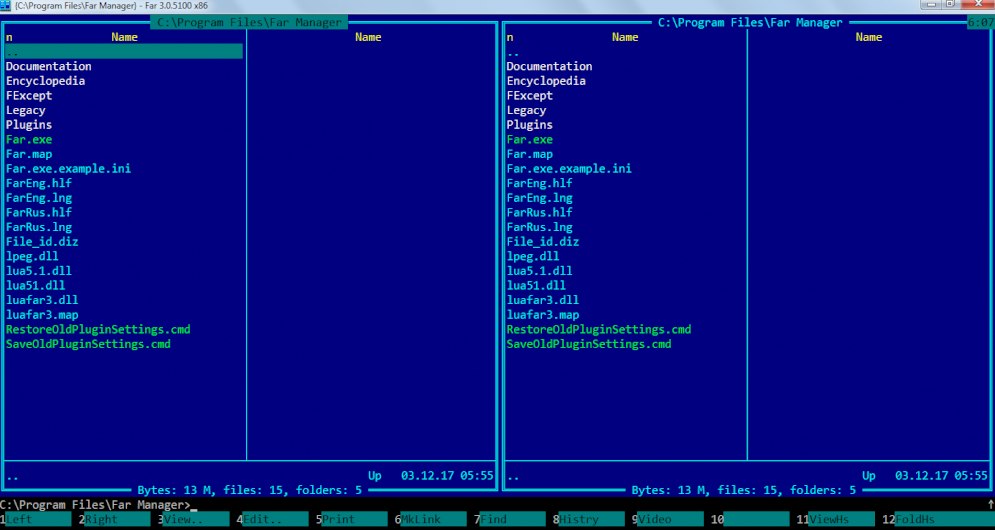This screenshot has height=530, width=995.
Task: Click the Print key-bar button
Action: 354,519
